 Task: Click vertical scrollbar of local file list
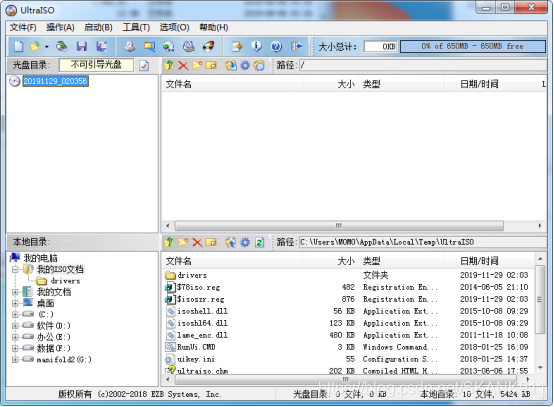click(540, 299)
